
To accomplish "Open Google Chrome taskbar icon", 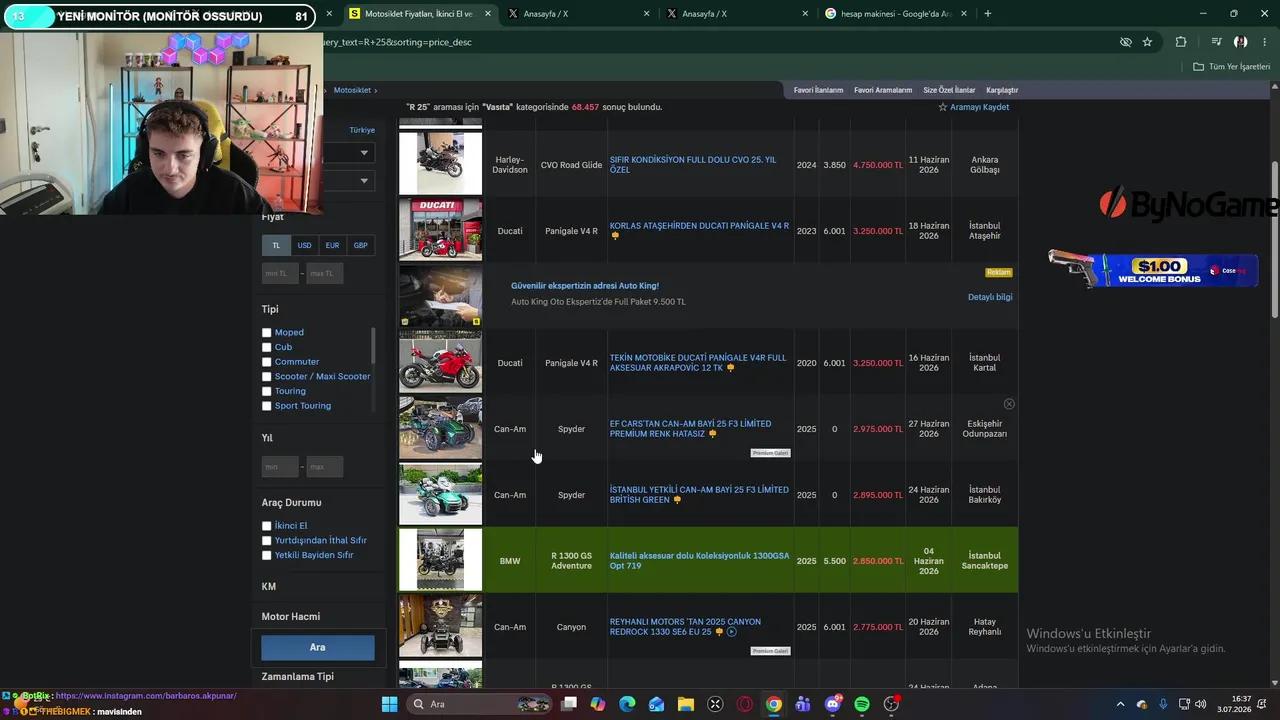I will tap(774, 704).
